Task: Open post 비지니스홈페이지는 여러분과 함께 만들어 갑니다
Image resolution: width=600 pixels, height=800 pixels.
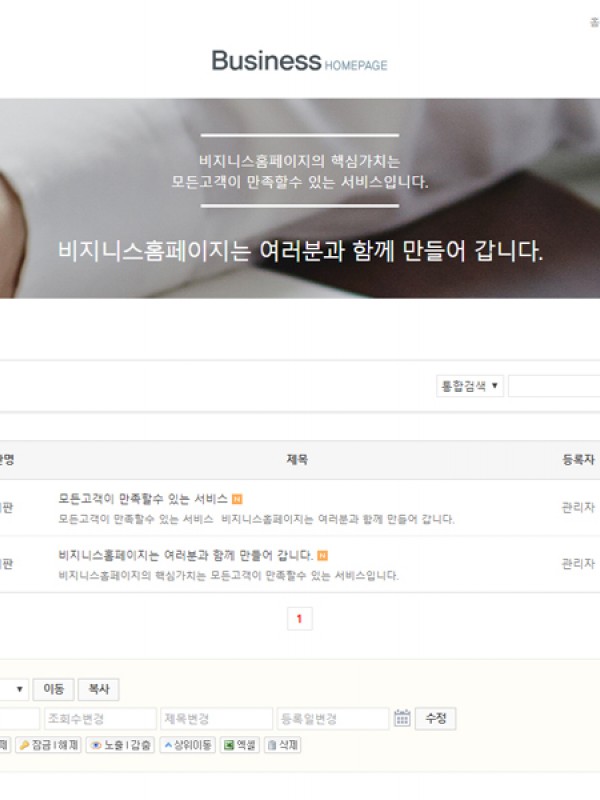Action: tap(185, 555)
